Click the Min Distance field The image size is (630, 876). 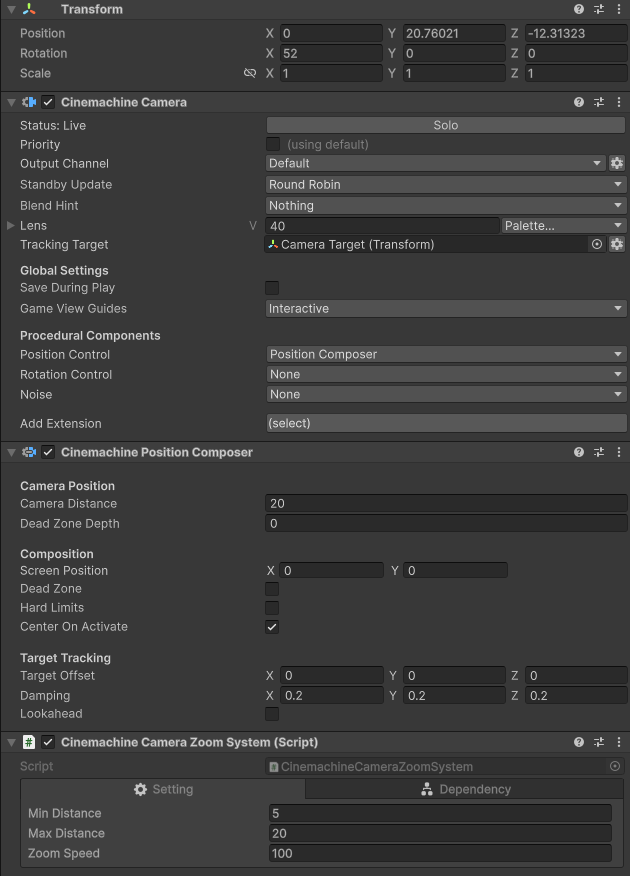440,813
